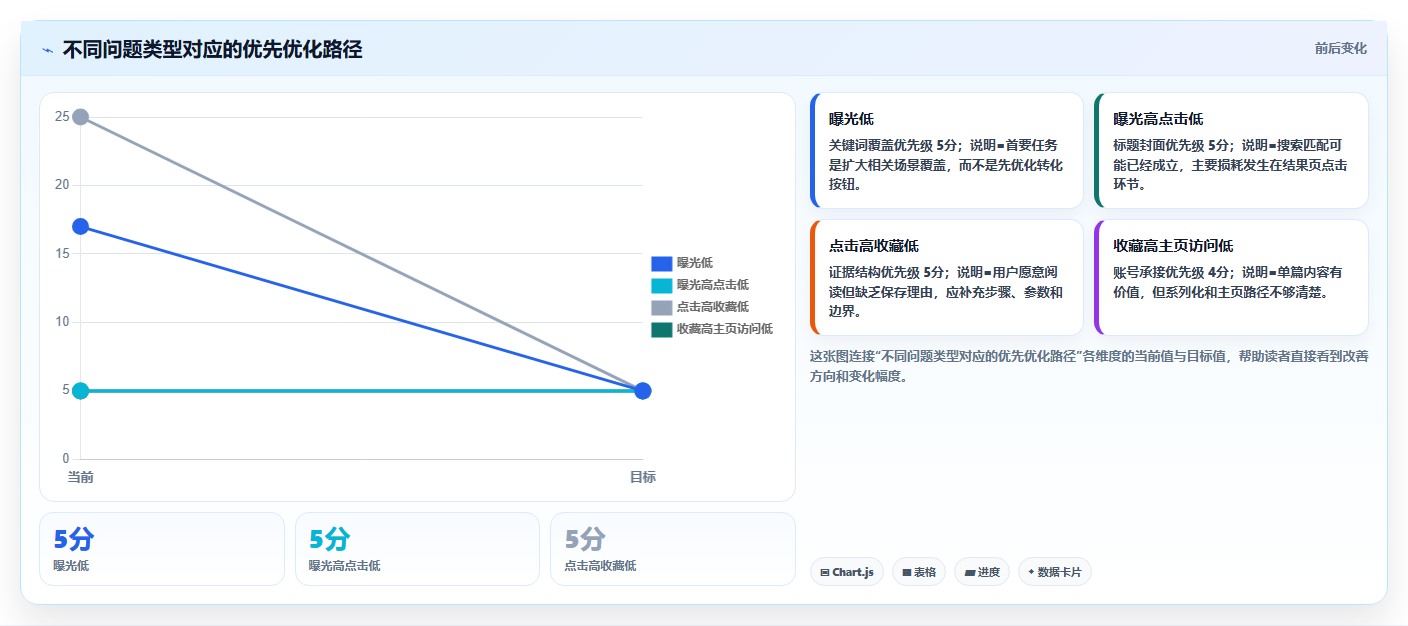Click the icon inside the Chart.js tag
Image resolution: width=1408 pixels, height=626 pixels.
click(824, 573)
